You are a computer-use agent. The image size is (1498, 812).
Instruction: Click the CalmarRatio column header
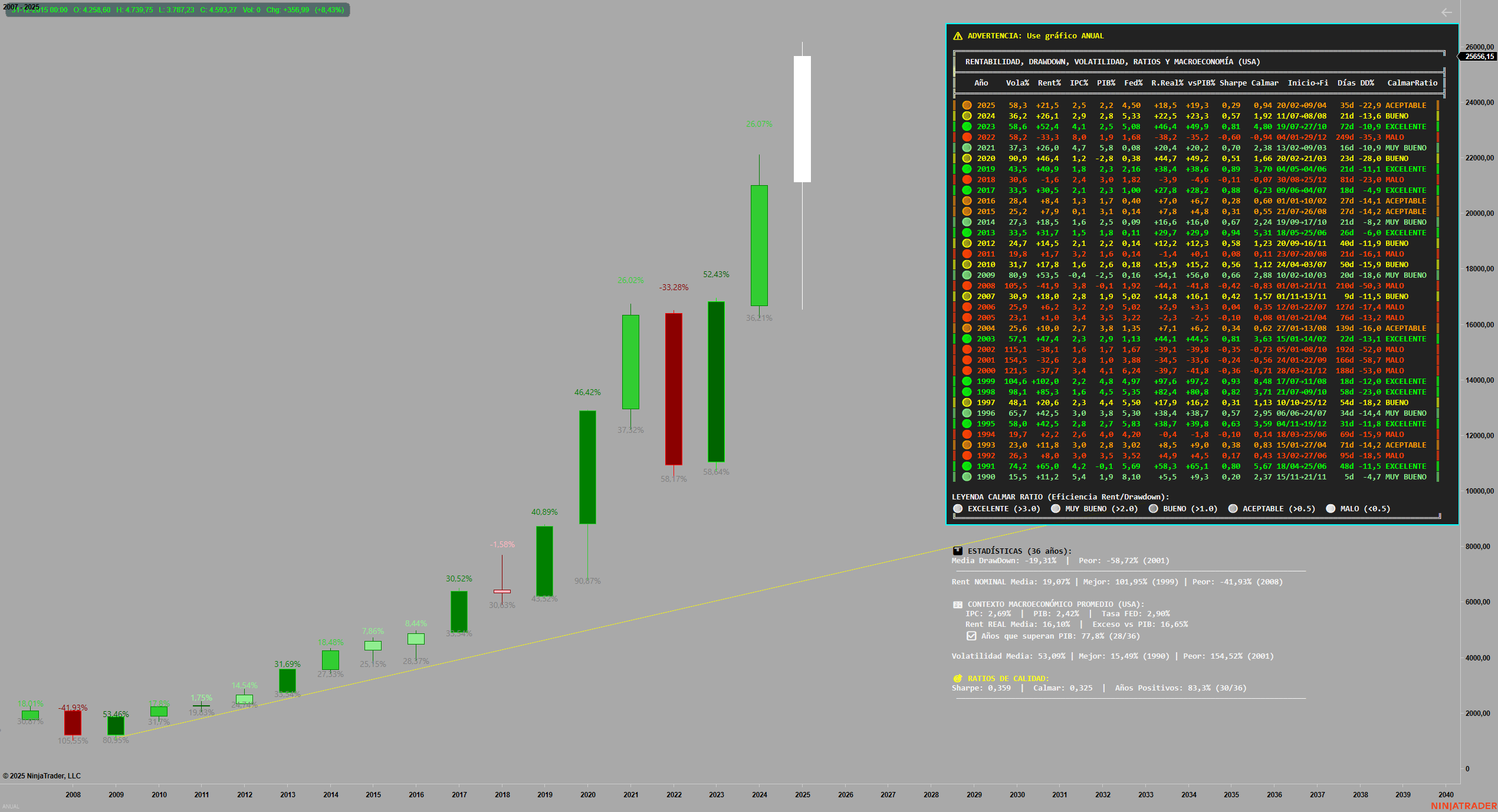click(x=1412, y=83)
